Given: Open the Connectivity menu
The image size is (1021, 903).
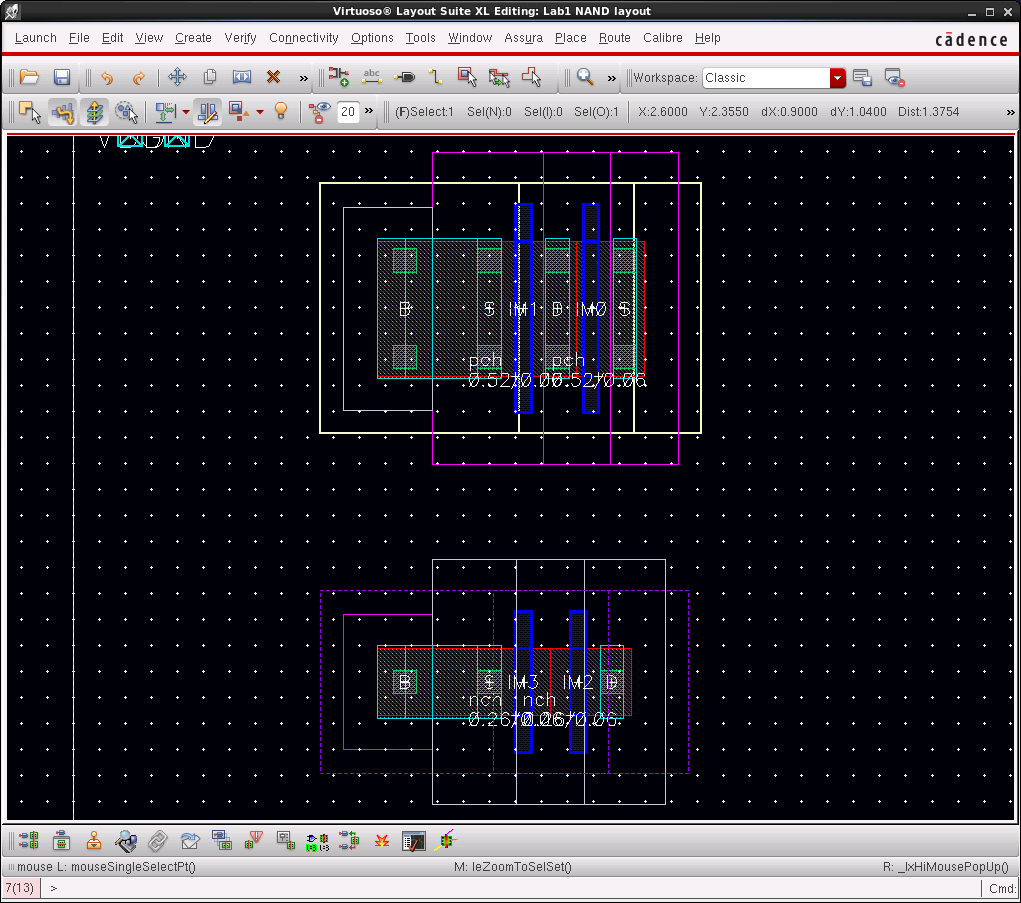Looking at the screenshot, I should [x=303, y=38].
